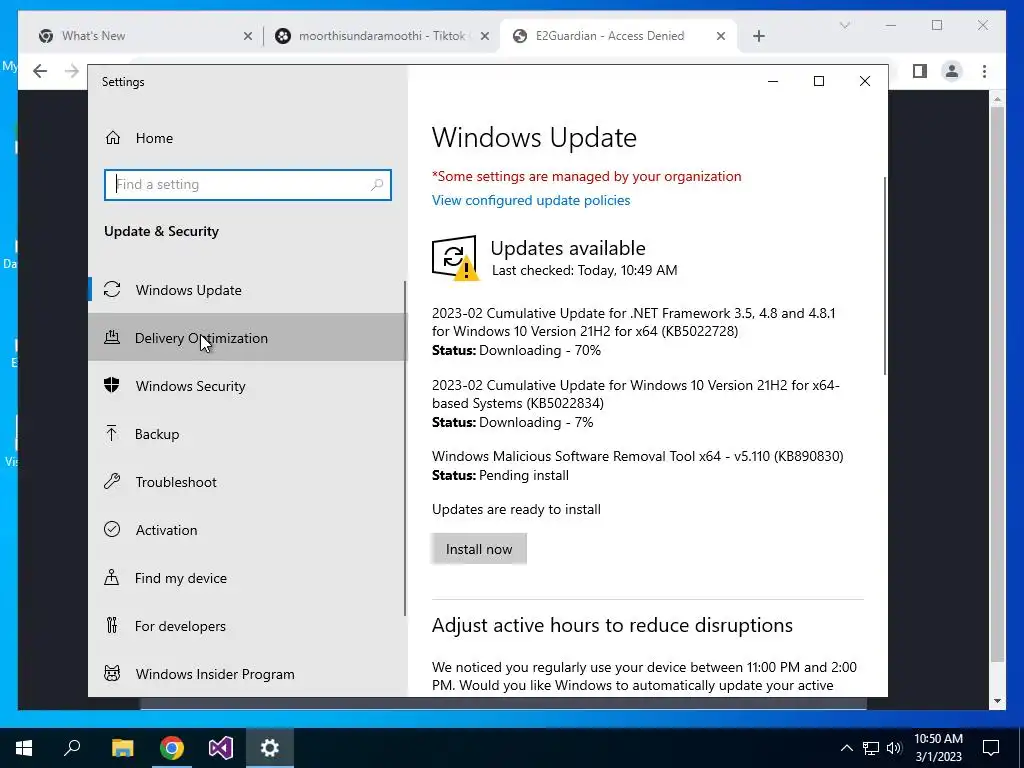The height and width of the screenshot is (768, 1024).
Task: Go back with Chrome's back arrow
Action: (x=40, y=71)
